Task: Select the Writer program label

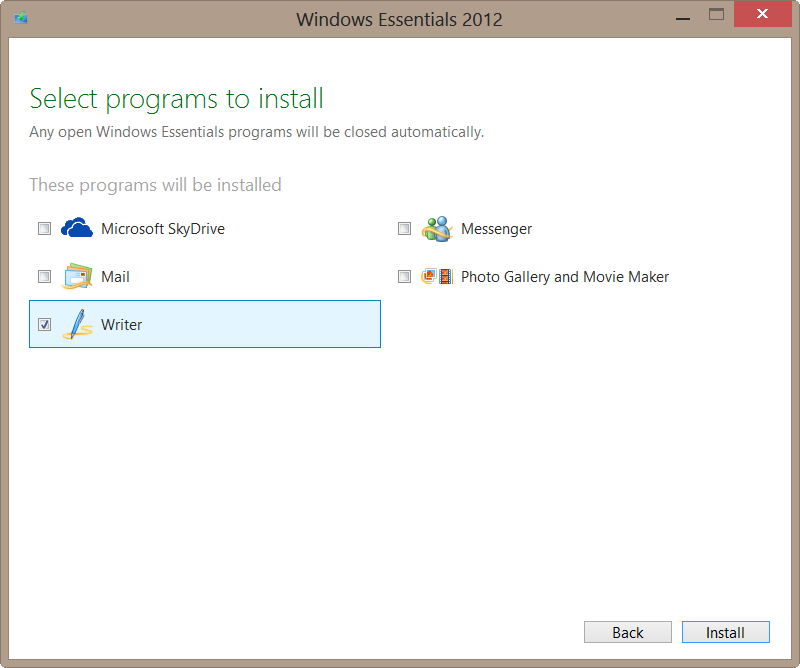Action: [x=121, y=325]
